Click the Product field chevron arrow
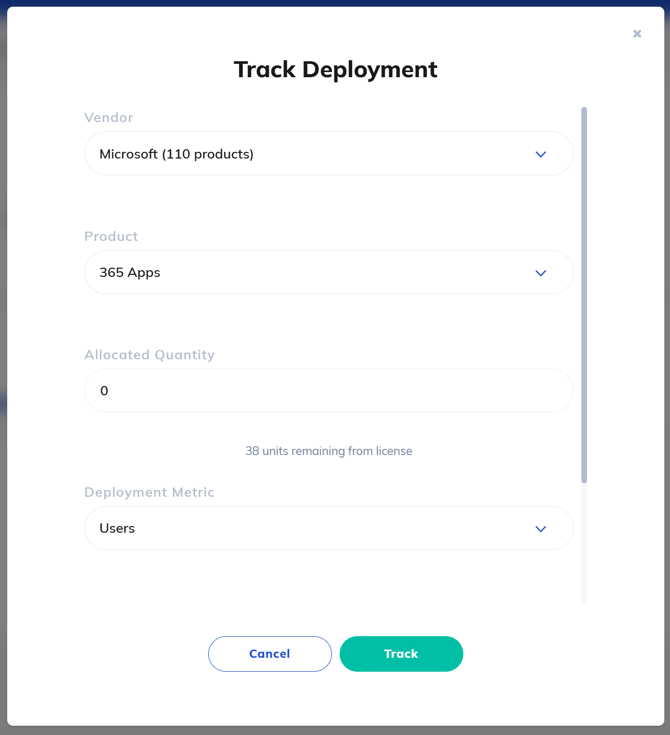Screen dimensions: 670x735 coord(540,273)
